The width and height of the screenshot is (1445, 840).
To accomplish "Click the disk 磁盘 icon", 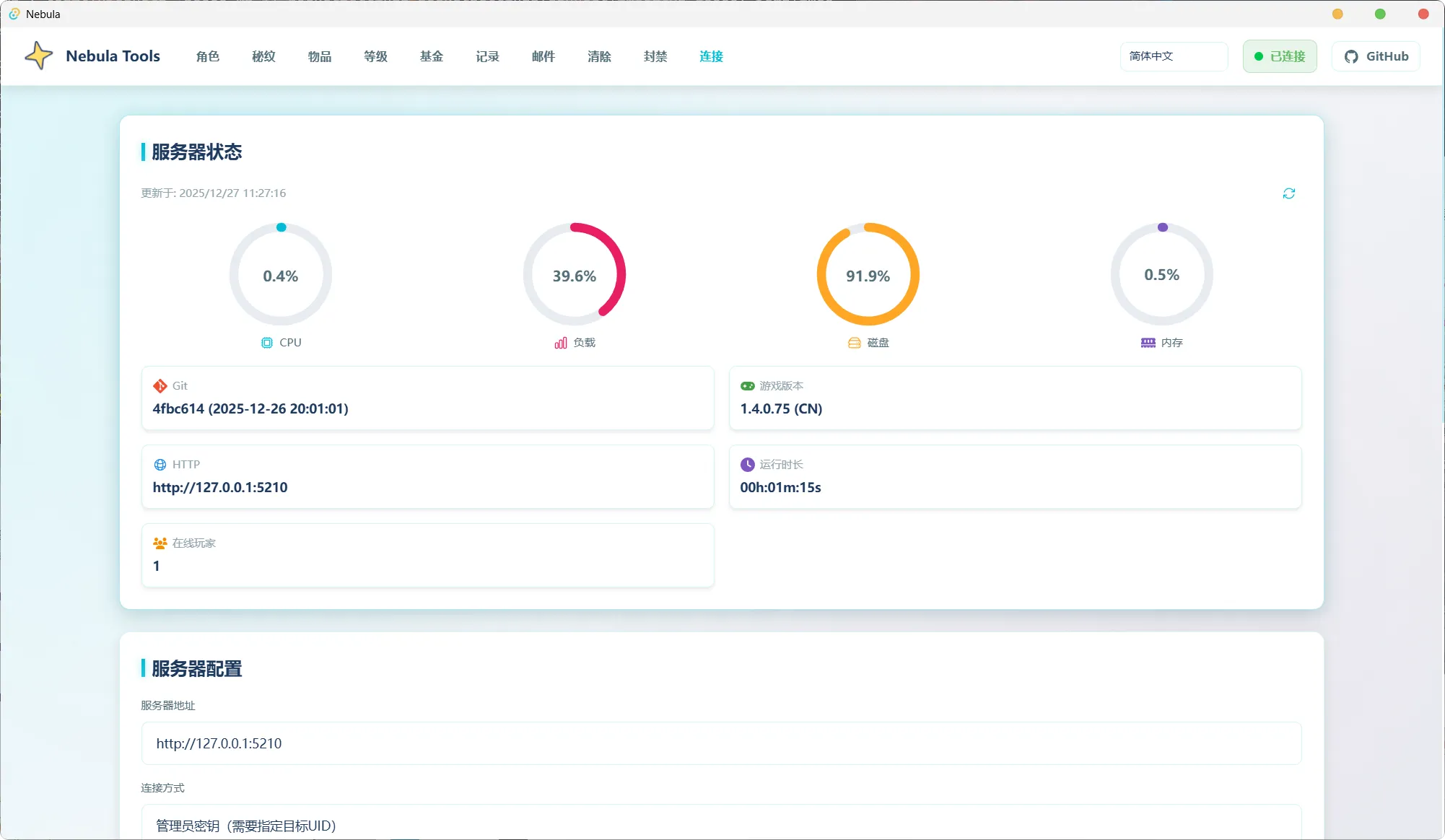I will coord(854,343).
